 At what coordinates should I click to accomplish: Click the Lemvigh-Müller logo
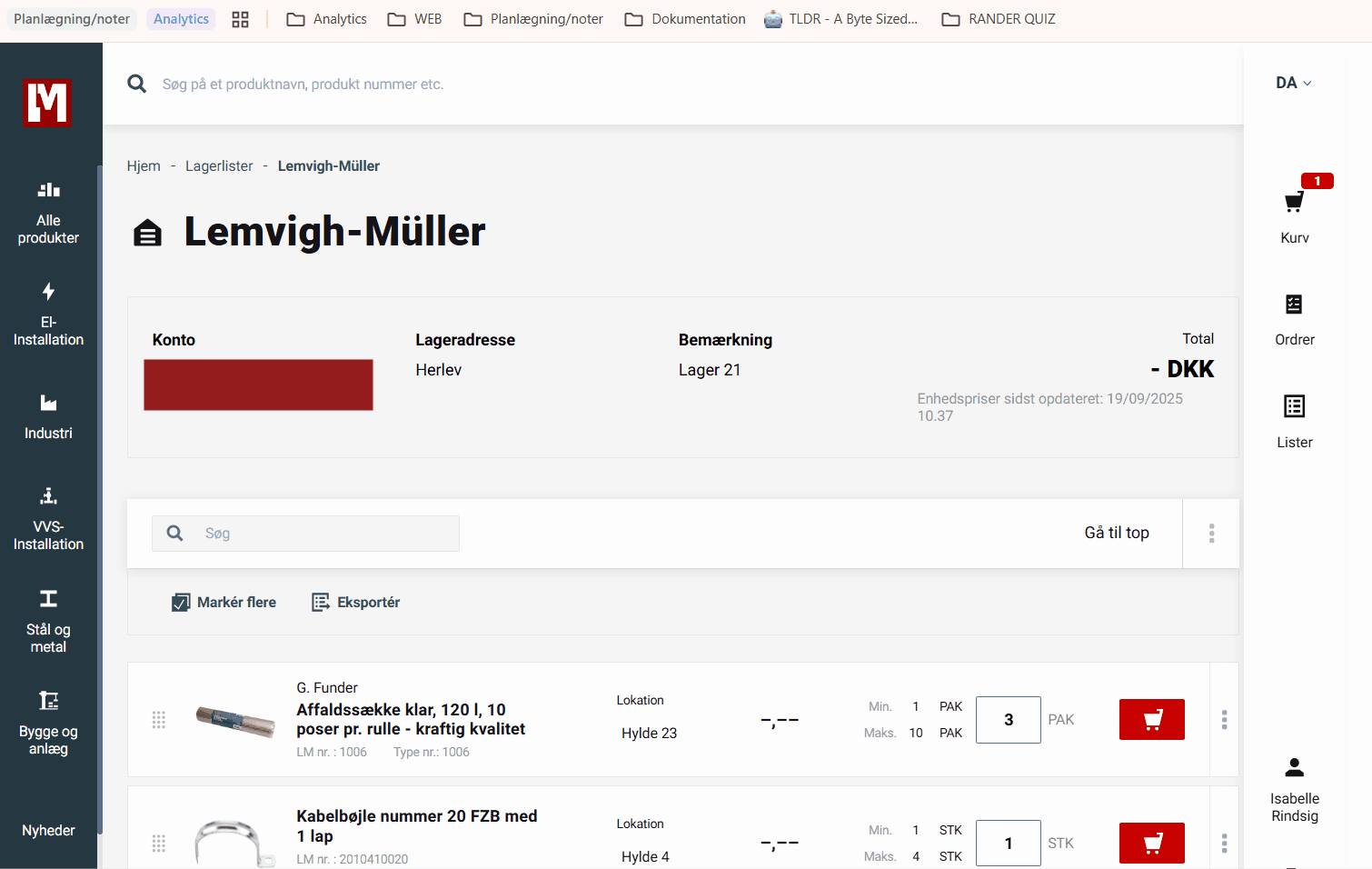[x=48, y=103]
